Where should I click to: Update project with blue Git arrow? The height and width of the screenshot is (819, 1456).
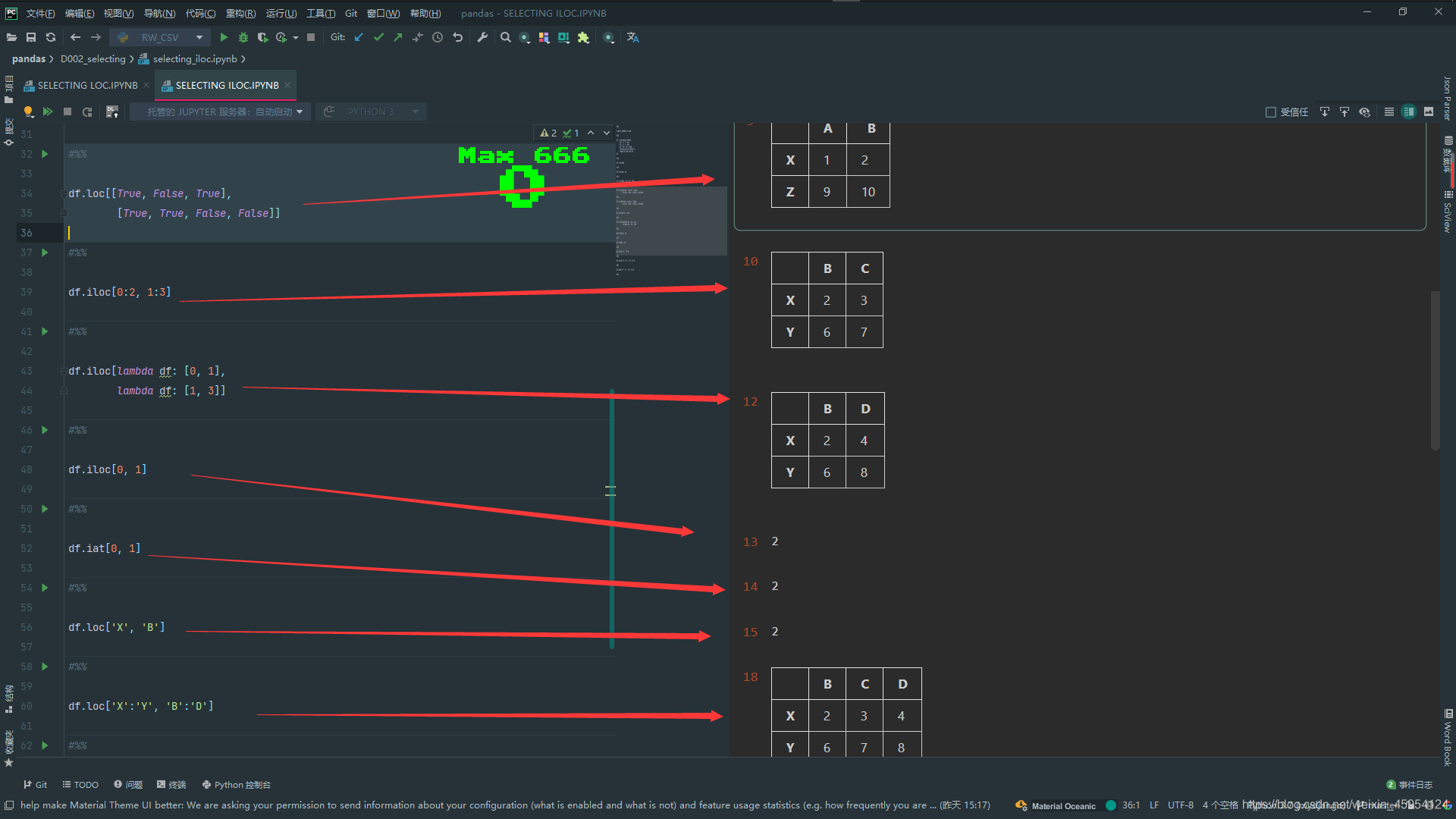pos(359,37)
